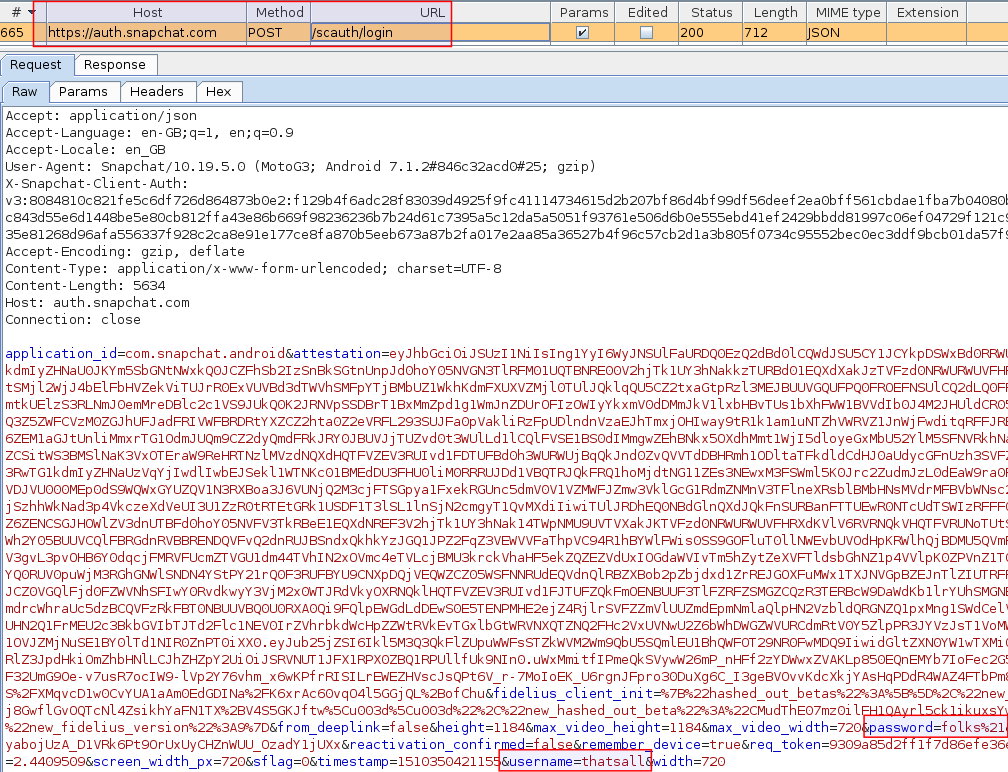The height and width of the screenshot is (772, 1008).
Task: Switch to the Response tab
Action: pos(114,65)
